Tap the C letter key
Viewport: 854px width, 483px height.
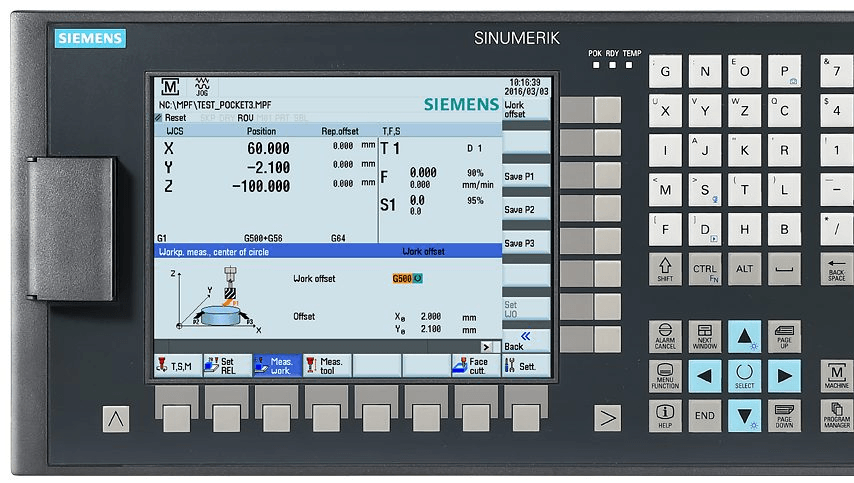(x=784, y=111)
